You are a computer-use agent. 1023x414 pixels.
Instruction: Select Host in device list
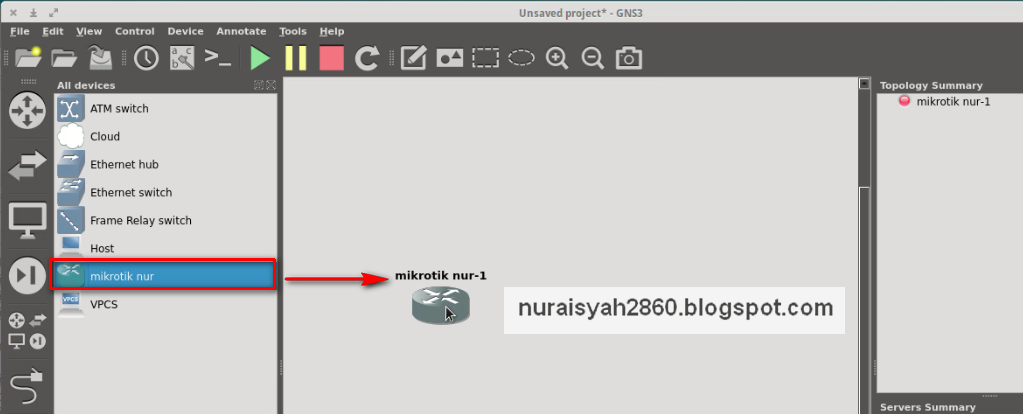[165, 248]
